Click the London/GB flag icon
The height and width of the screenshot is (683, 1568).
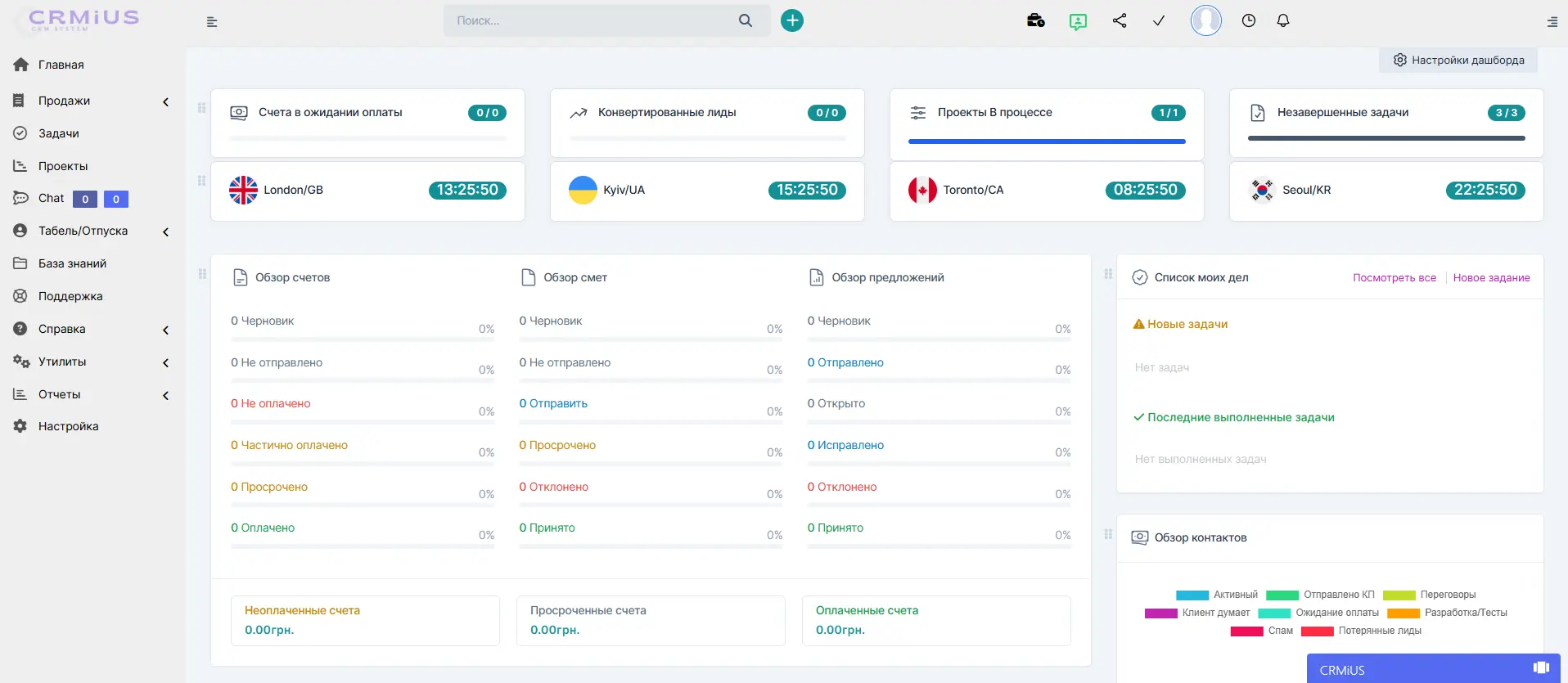(243, 190)
